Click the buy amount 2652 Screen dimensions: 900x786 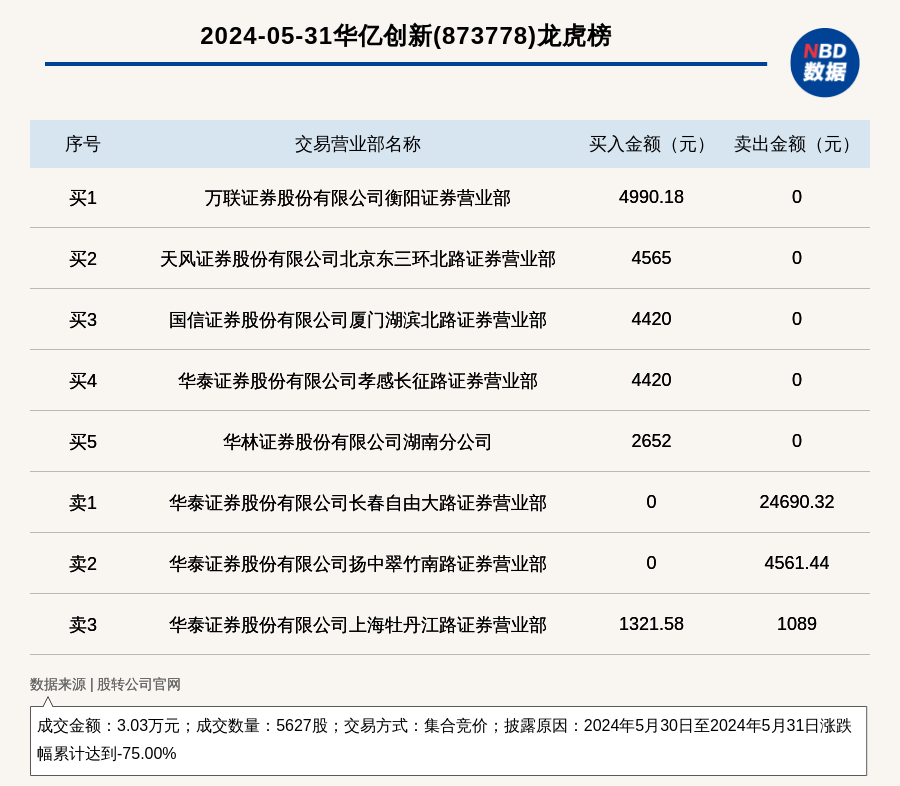tap(651, 441)
